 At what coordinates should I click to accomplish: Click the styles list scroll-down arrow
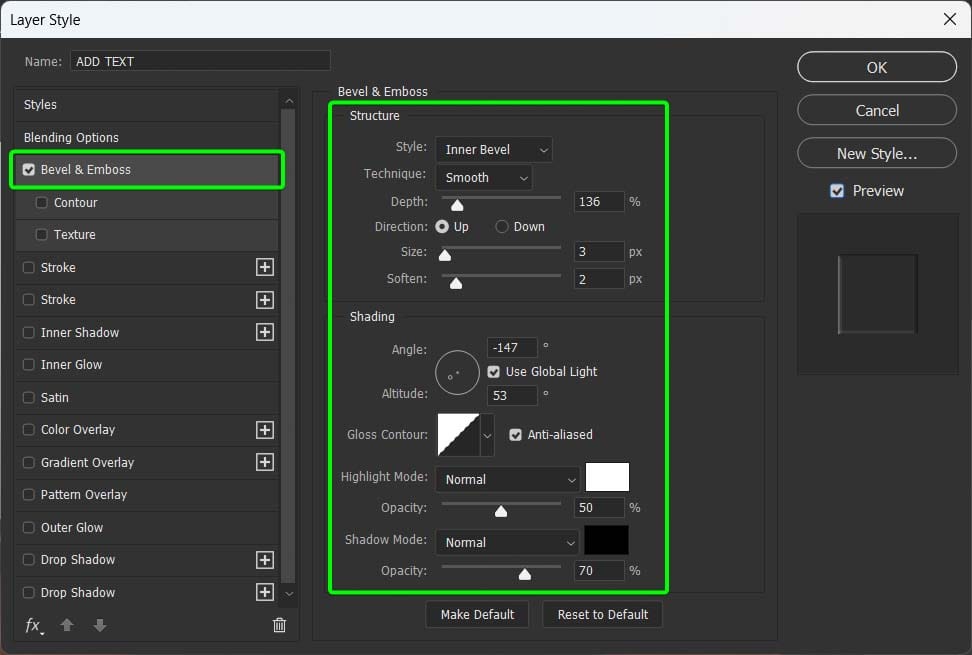[289, 594]
